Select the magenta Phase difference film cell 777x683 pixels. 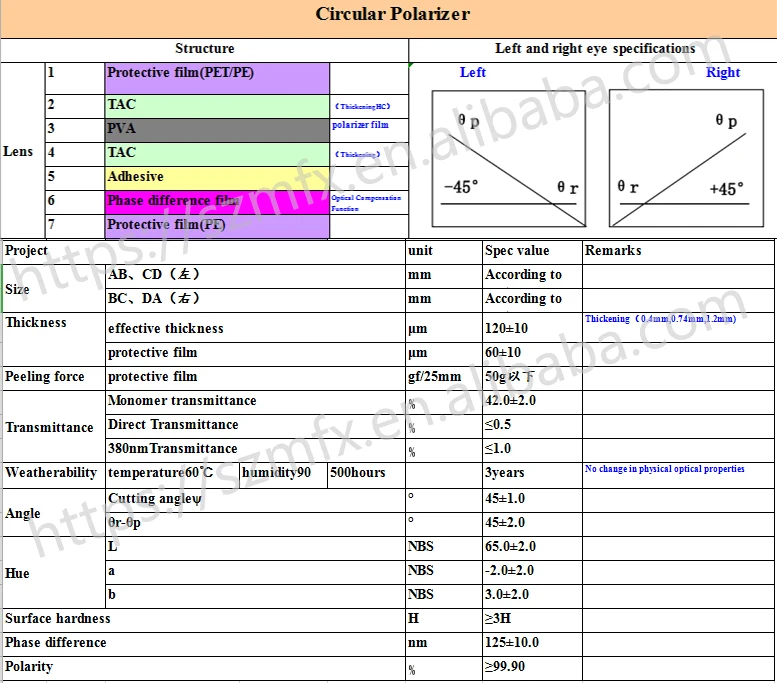(217, 201)
